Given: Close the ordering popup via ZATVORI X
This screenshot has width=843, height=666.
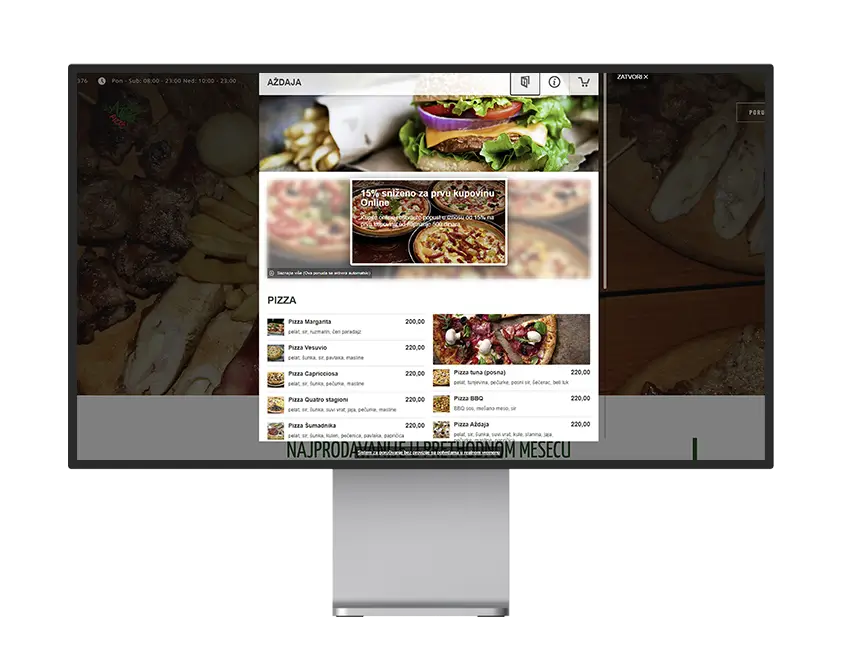Looking at the screenshot, I should tap(632, 77).
